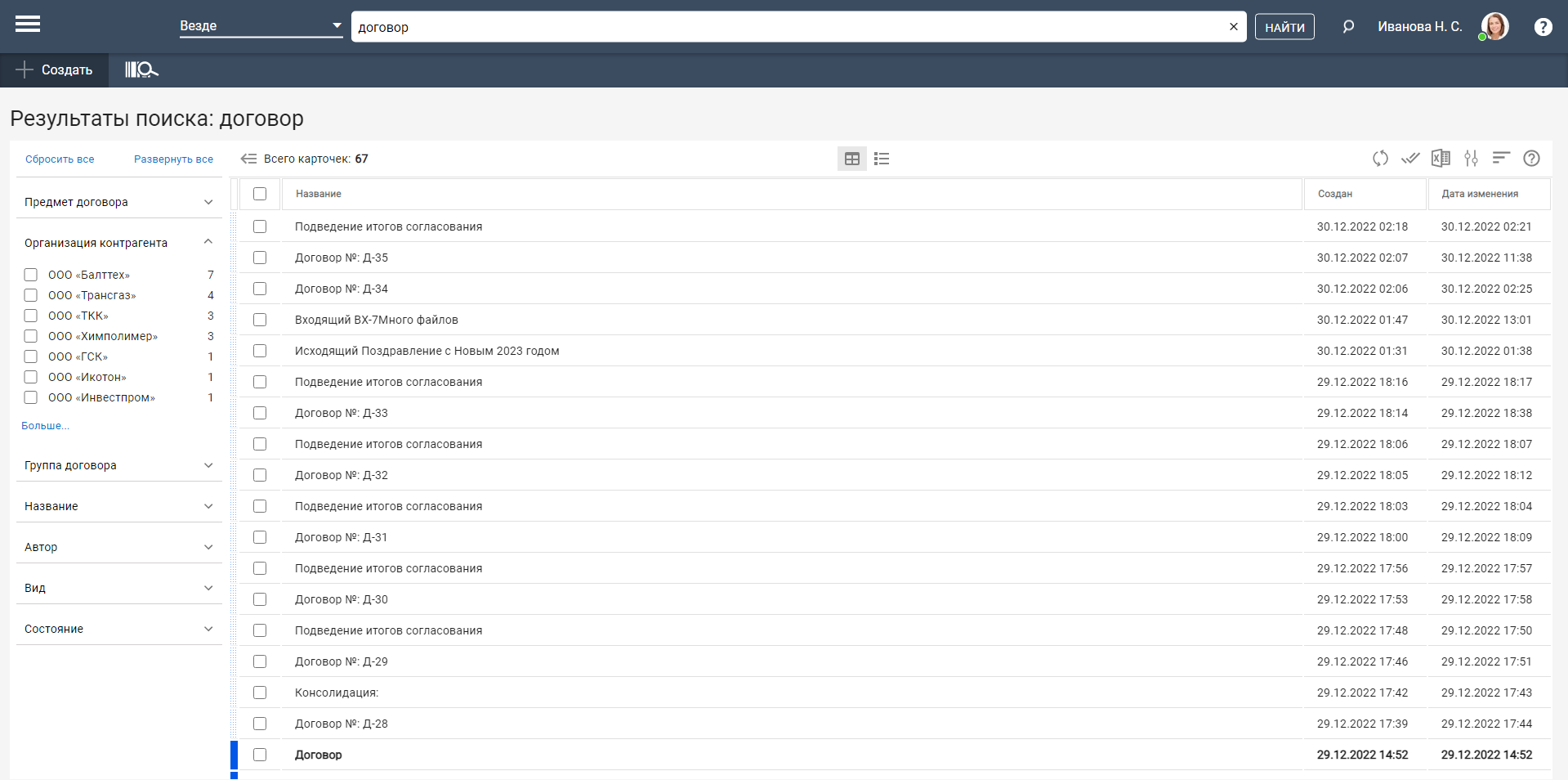
Task: Open the table settings sliders icon
Action: point(1471,159)
